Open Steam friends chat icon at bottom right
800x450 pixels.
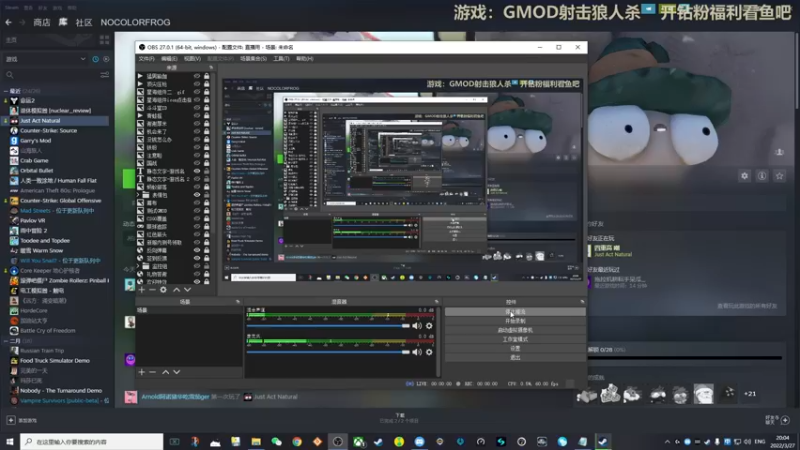pos(785,420)
